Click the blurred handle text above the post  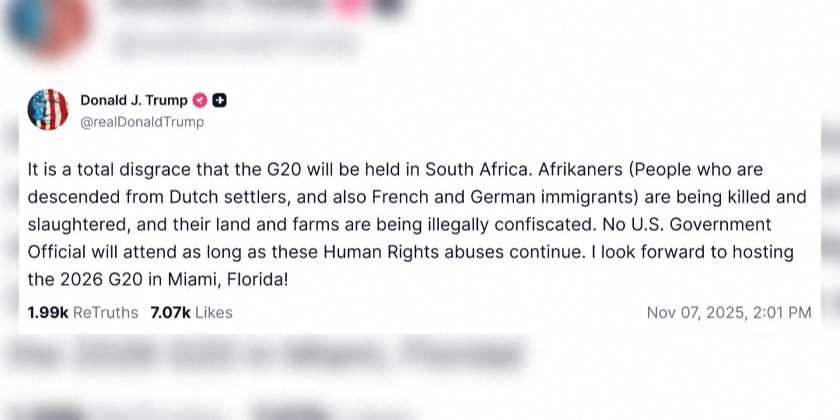coord(235,45)
